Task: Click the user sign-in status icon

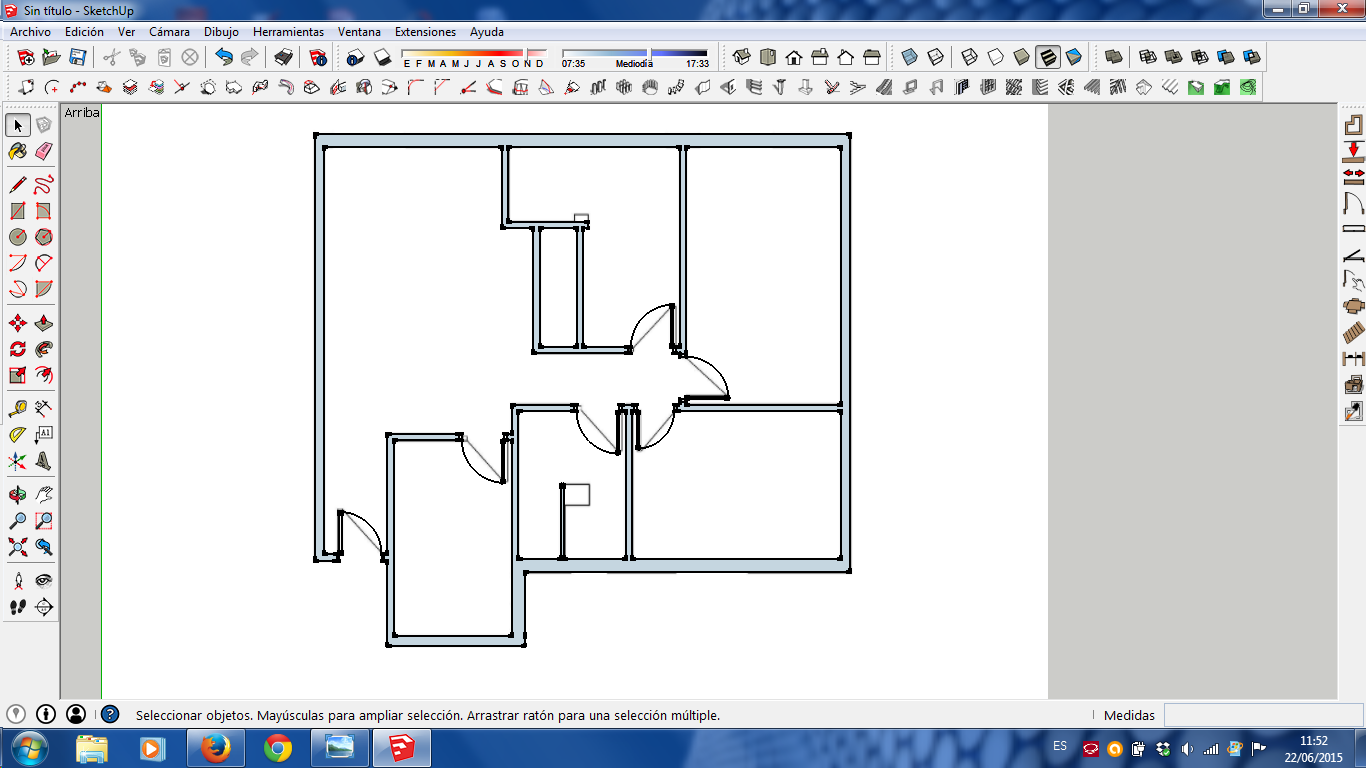Action: (76, 714)
